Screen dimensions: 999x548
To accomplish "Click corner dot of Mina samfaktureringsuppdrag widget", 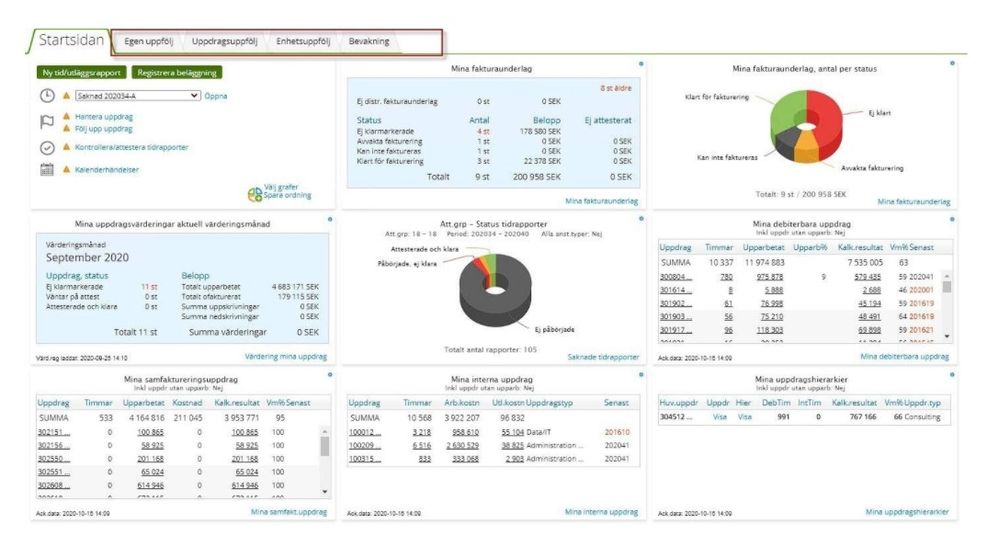I will tap(330, 375).
